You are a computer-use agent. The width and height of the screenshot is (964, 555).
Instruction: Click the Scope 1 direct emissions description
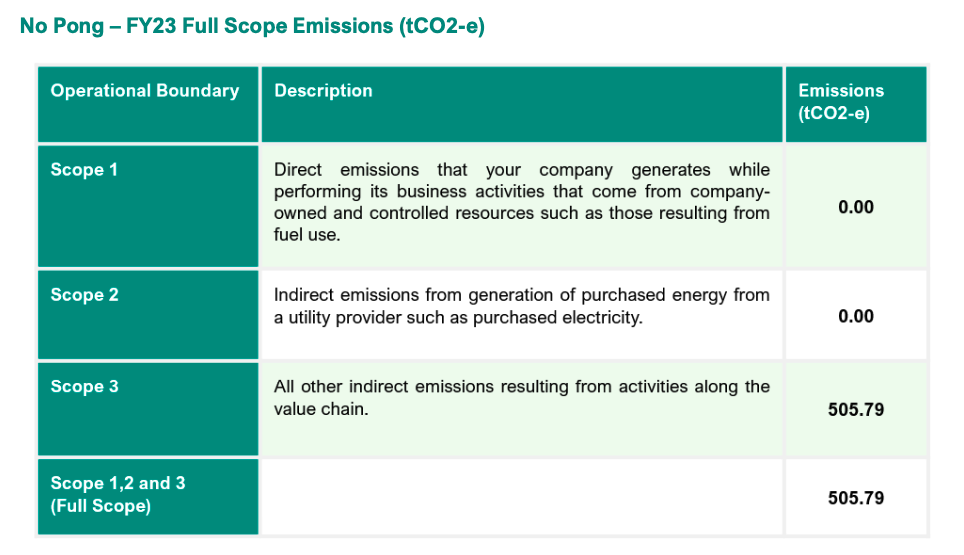pyautogui.click(x=521, y=202)
